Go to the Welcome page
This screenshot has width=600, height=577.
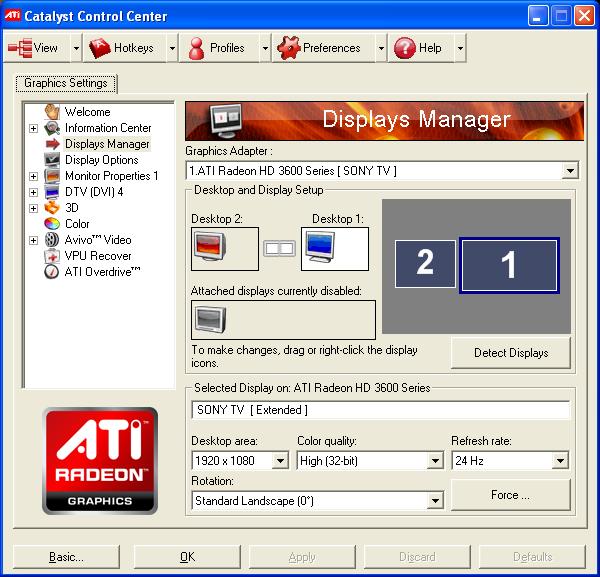click(87, 112)
